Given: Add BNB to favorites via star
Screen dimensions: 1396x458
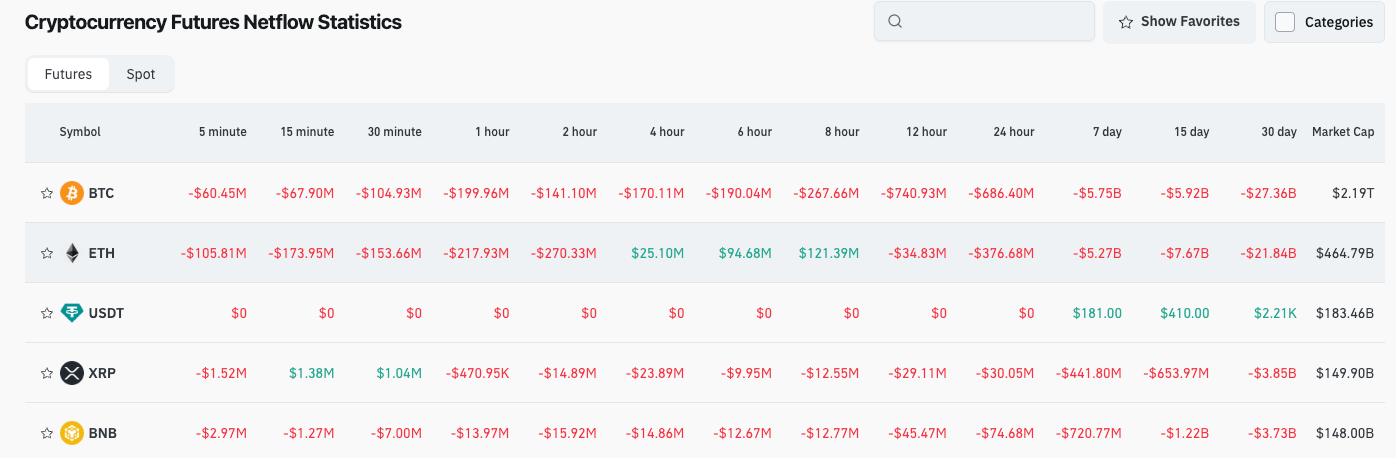Looking at the screenshot, I should [x=46, y=433].
